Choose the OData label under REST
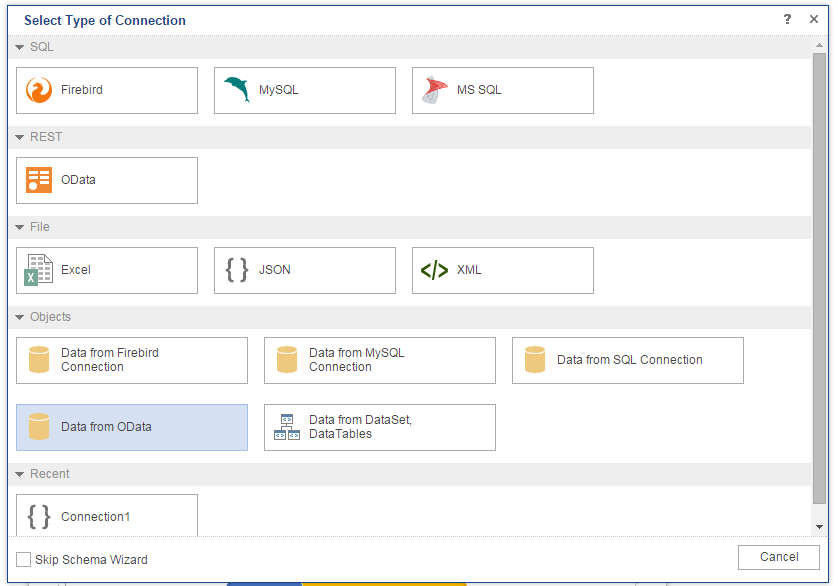 tap(78, 180)
